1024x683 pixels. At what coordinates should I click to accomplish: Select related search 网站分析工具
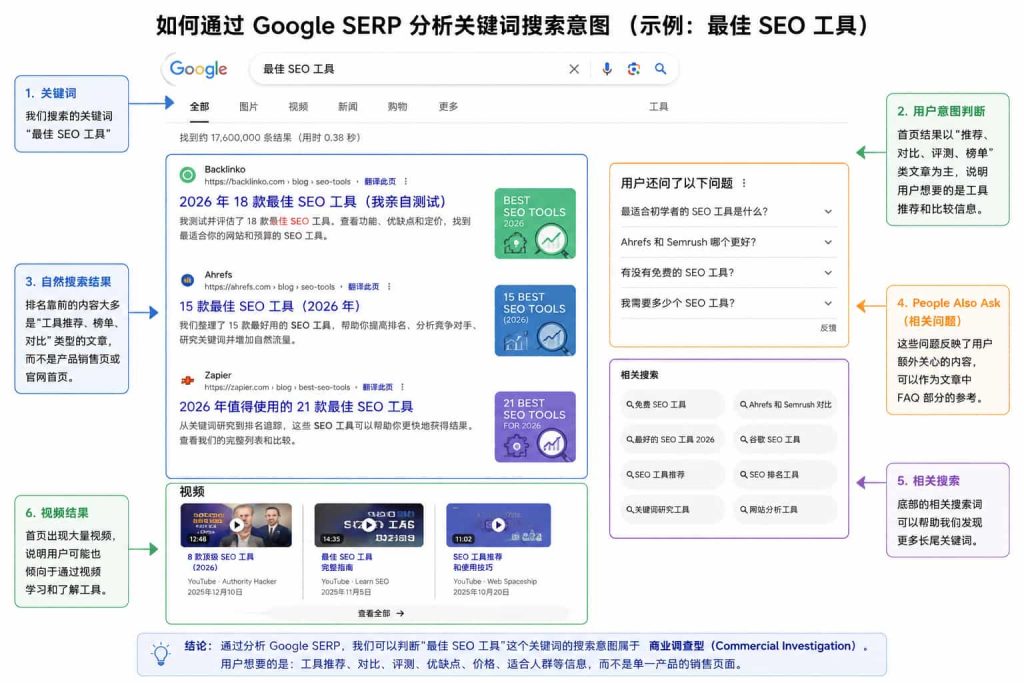click(x=785, y=510)
